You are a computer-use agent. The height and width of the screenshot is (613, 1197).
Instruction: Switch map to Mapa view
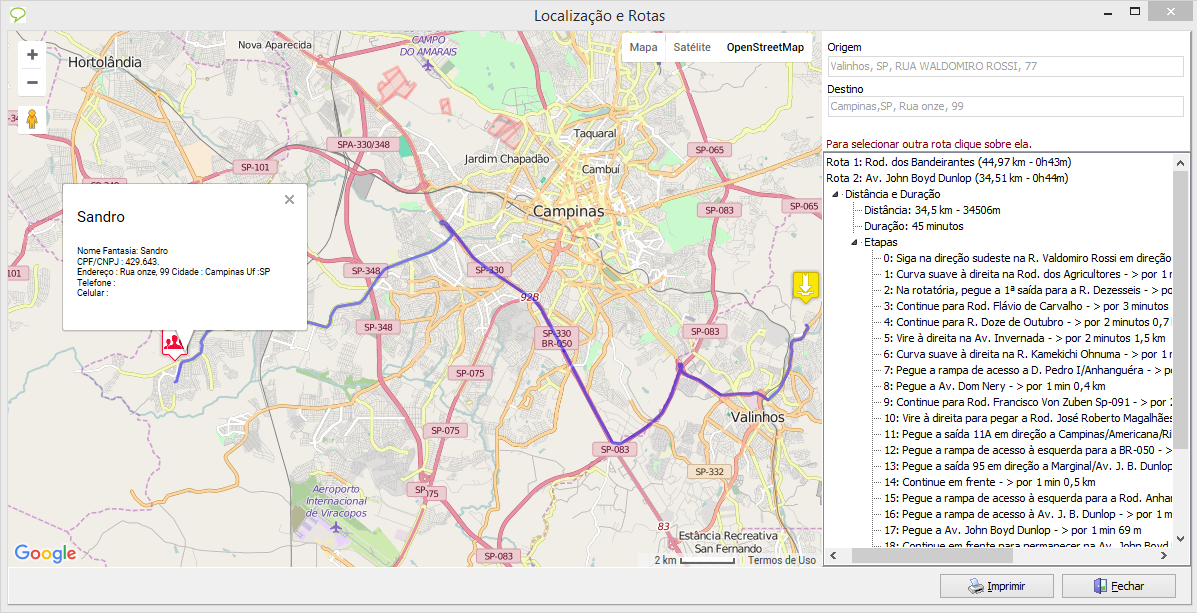pos(643,47)
